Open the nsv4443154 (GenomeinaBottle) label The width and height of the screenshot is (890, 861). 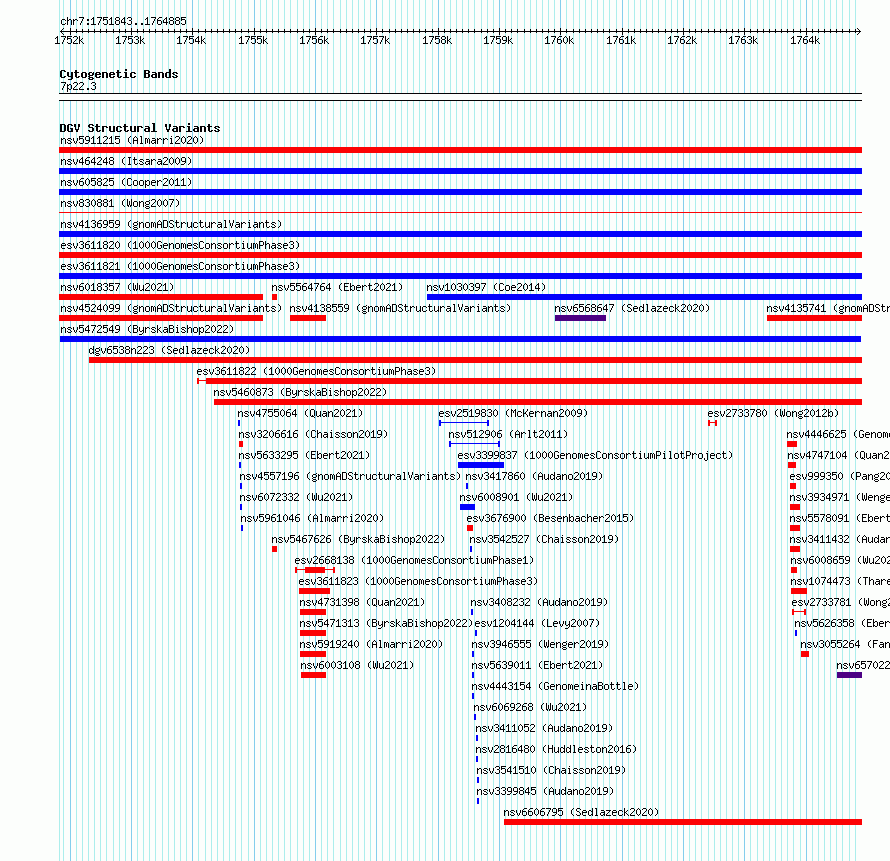[555, 686]
